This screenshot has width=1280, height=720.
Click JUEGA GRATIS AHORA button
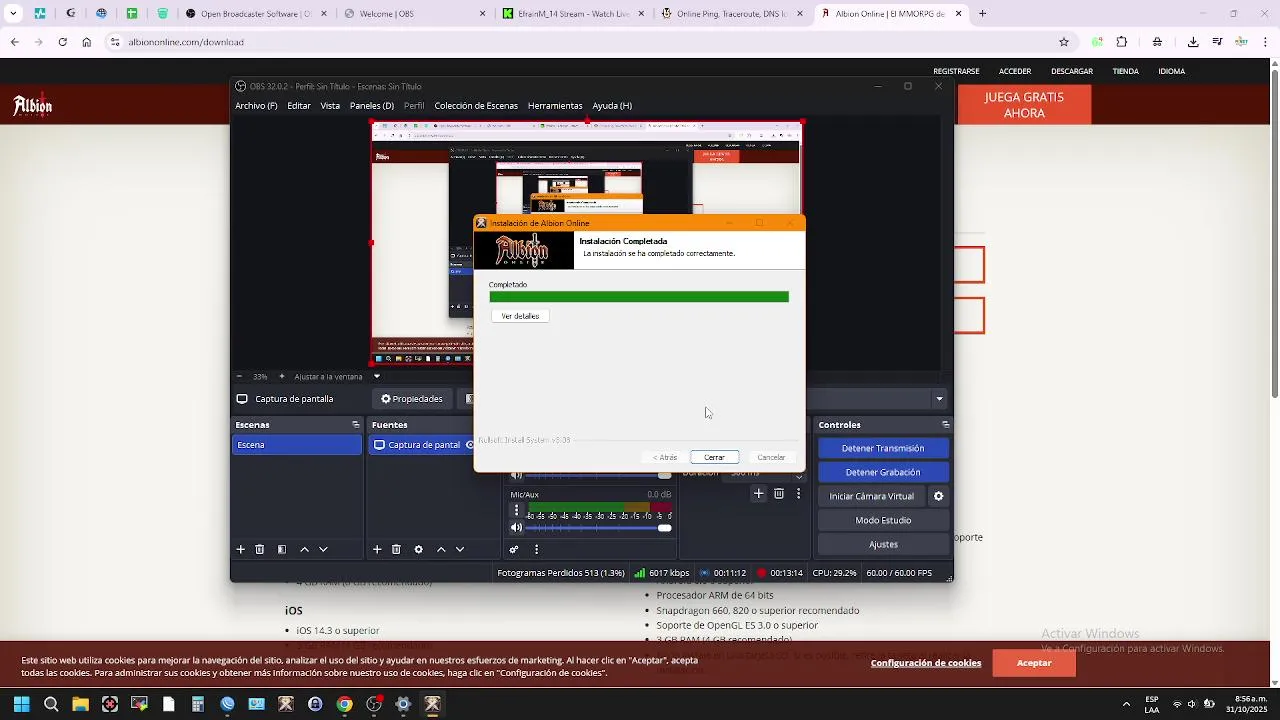click(1024, 105)
